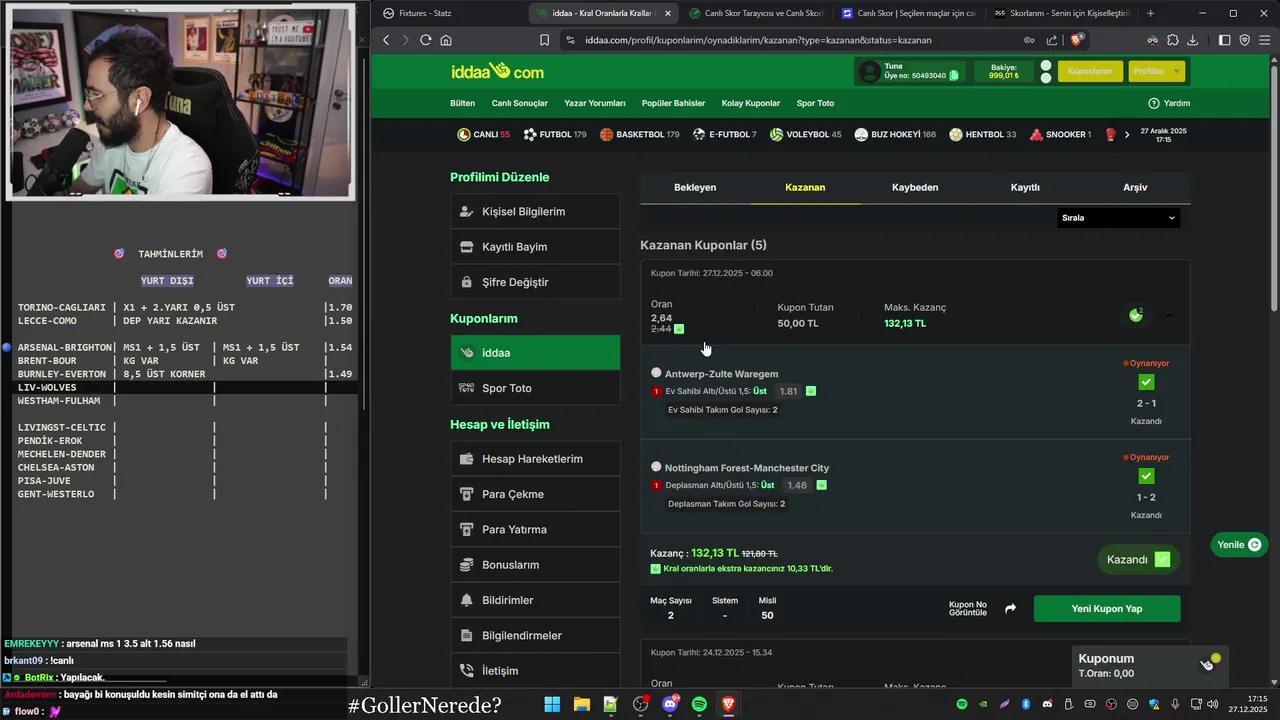This screenshot has height=720, width=1280.
Task: Click the Yeni Kupon Yap button
Action: (1107, 608)
